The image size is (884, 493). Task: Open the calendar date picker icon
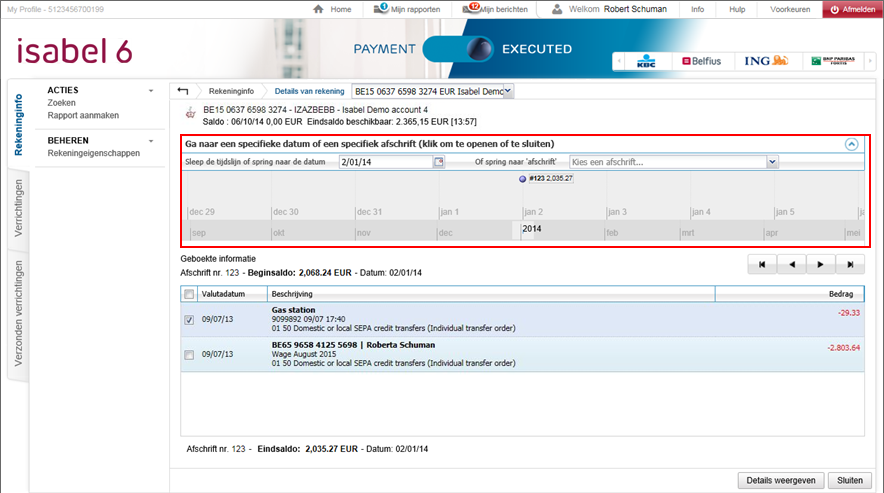pos(438,161)
